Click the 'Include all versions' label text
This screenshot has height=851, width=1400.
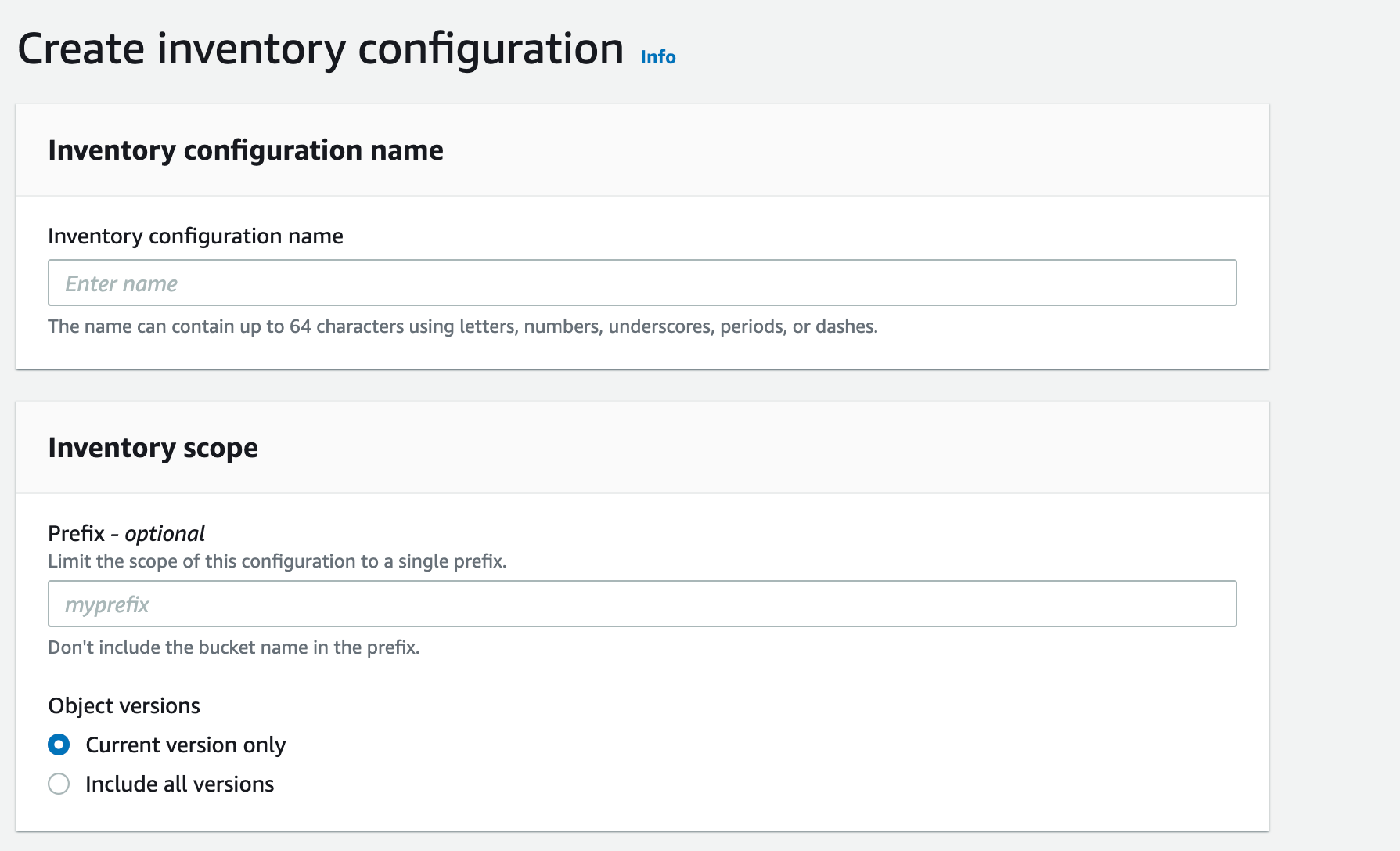pos(179,784)
